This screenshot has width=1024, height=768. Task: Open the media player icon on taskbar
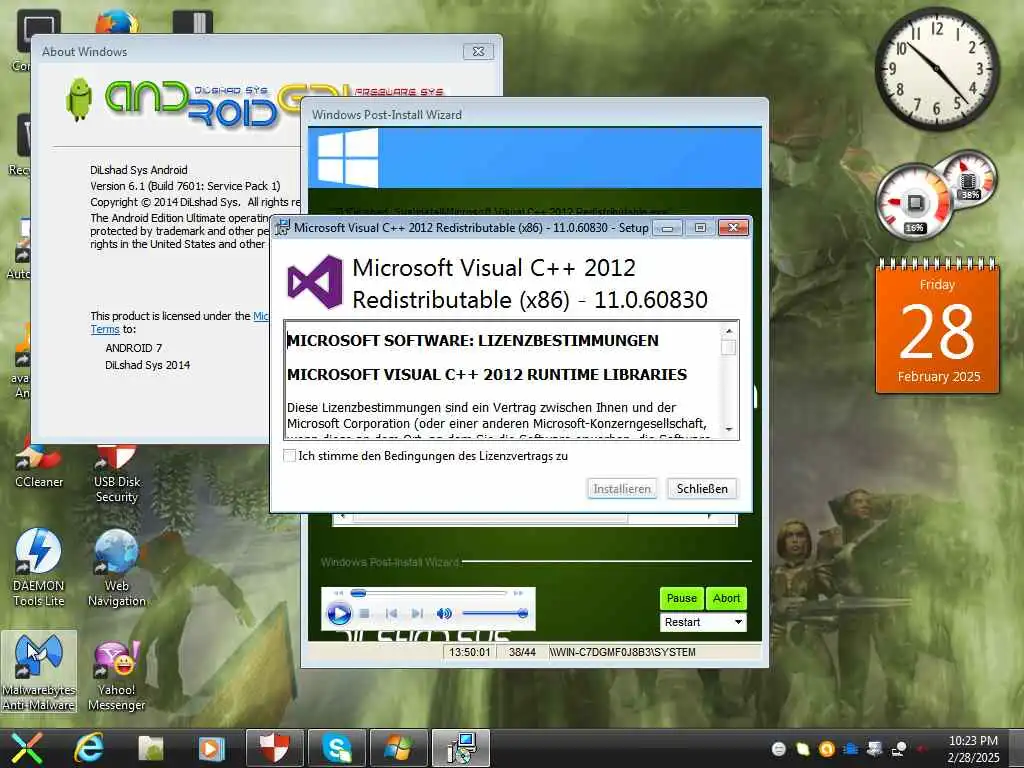[211, 748]
